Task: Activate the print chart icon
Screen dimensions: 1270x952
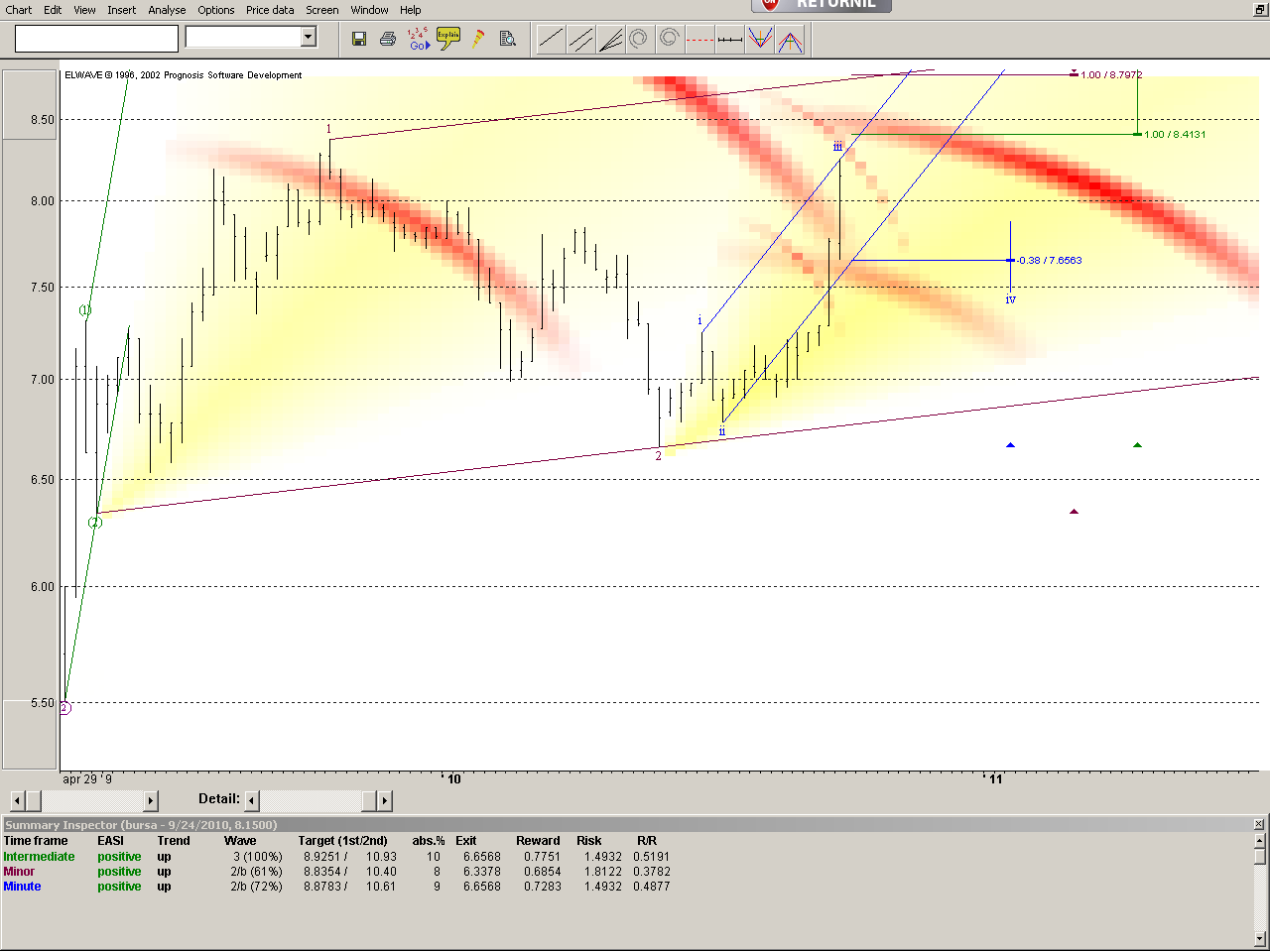Action: tap(388, 39)
